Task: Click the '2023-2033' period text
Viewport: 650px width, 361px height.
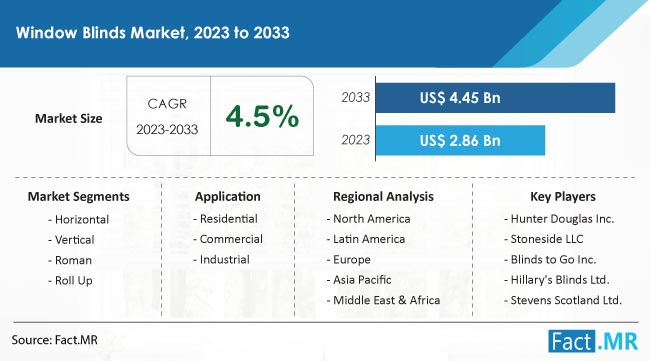Action: tap(167, 130)
